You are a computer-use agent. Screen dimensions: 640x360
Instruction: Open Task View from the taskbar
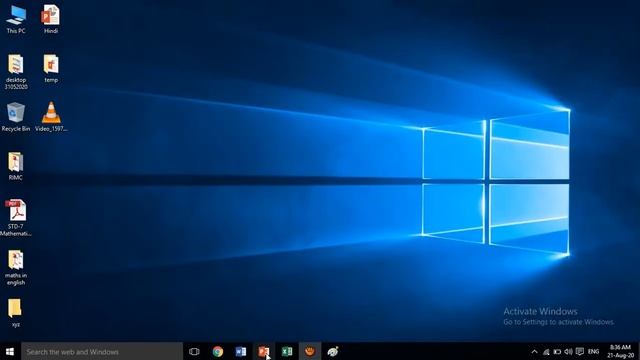pos(194,351)
